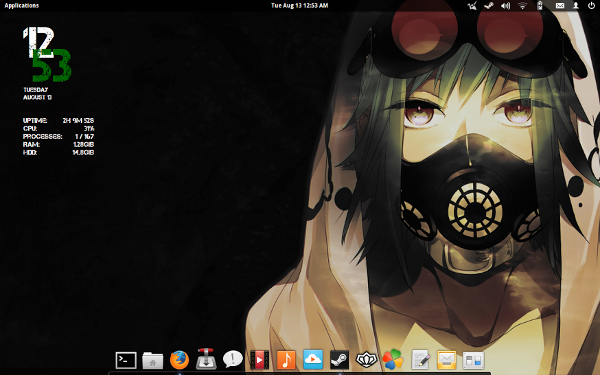Open the volume indicator in top panel
Screen dimensions: 600x375
[x=505, y=6]
